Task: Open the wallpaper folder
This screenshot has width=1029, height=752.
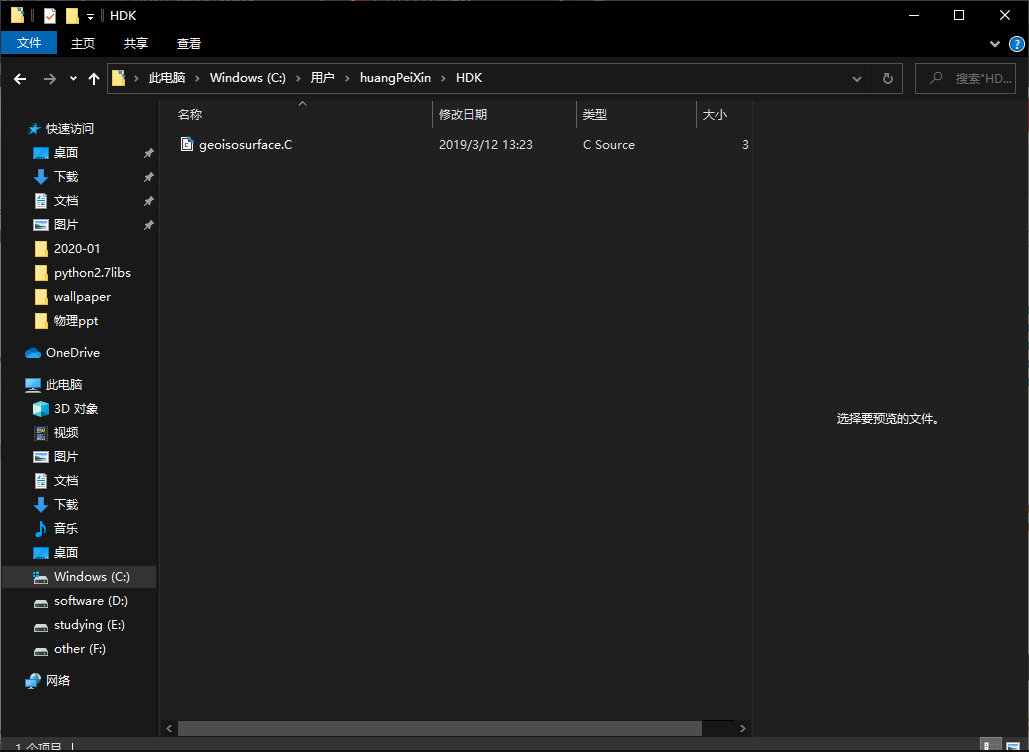Action: pos(82,297)
